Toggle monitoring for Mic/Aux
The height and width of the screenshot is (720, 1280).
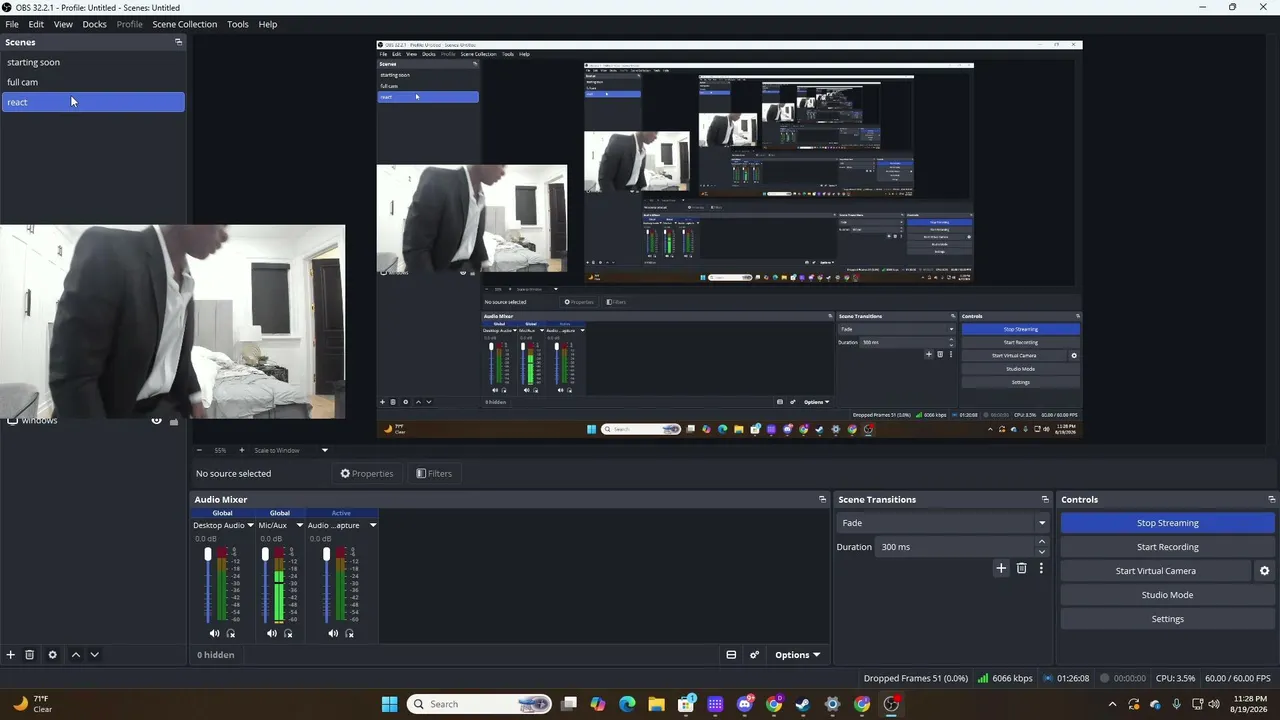click(x=289, y=633)
